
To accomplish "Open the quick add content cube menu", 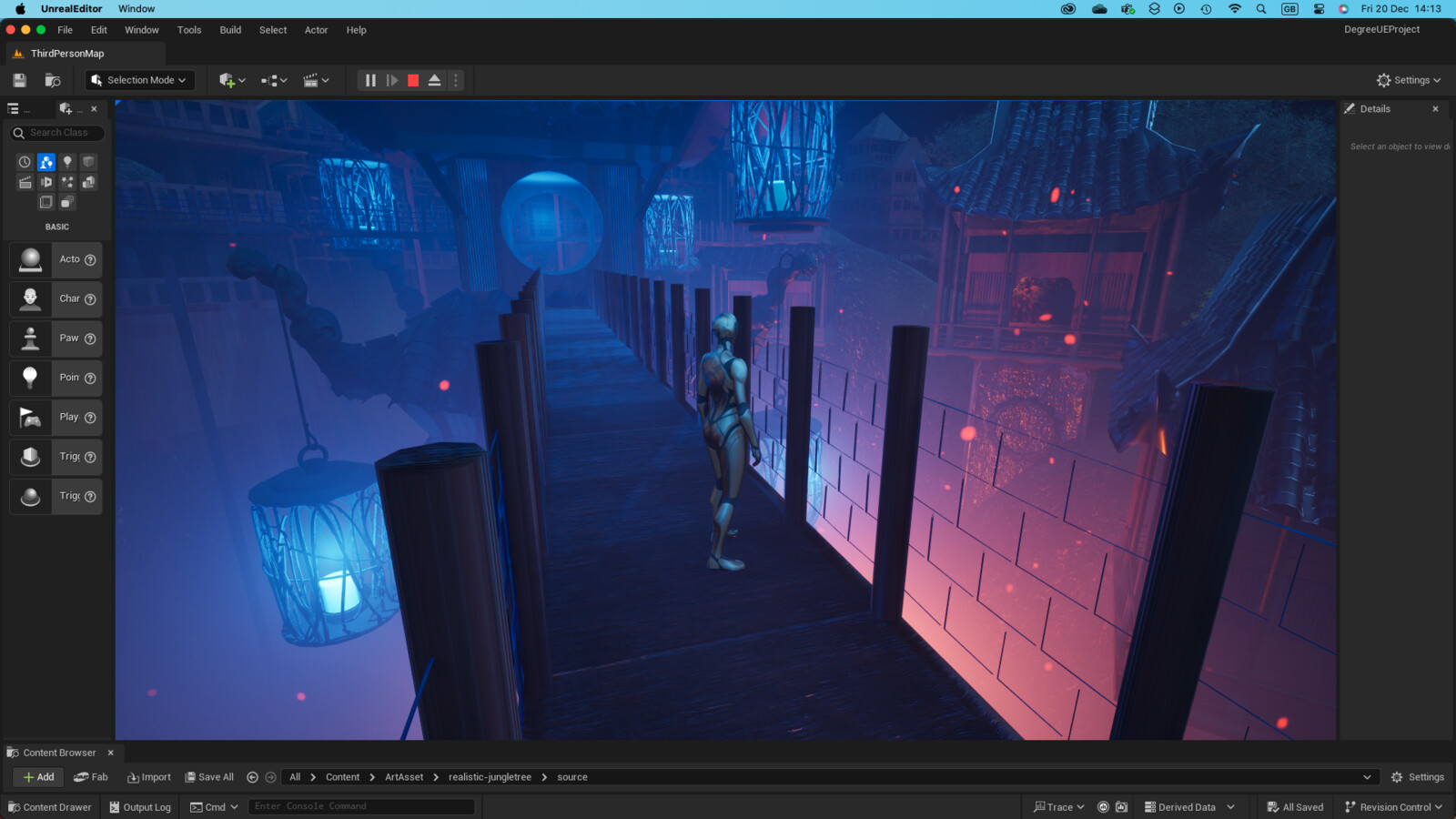I will coord(232,80).
